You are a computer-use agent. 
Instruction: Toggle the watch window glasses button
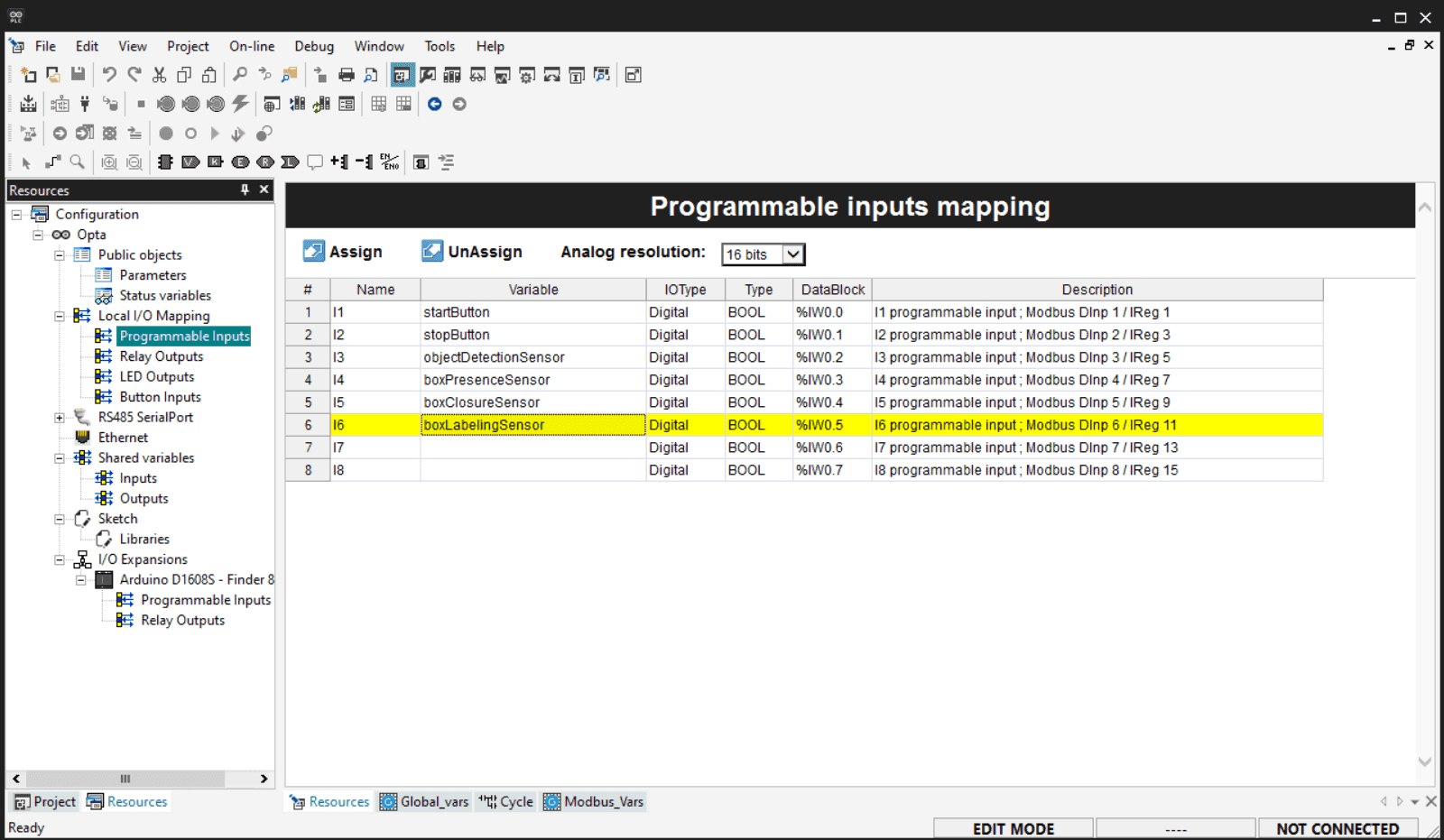coord(477,75)
